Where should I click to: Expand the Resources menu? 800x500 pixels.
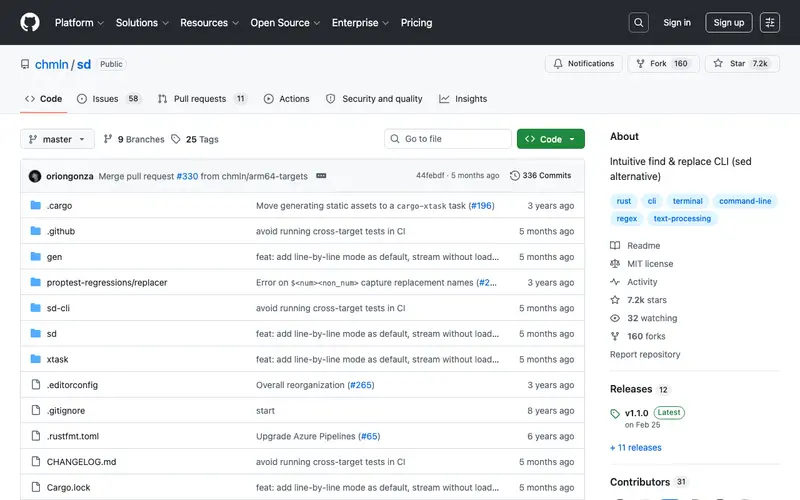209,23
